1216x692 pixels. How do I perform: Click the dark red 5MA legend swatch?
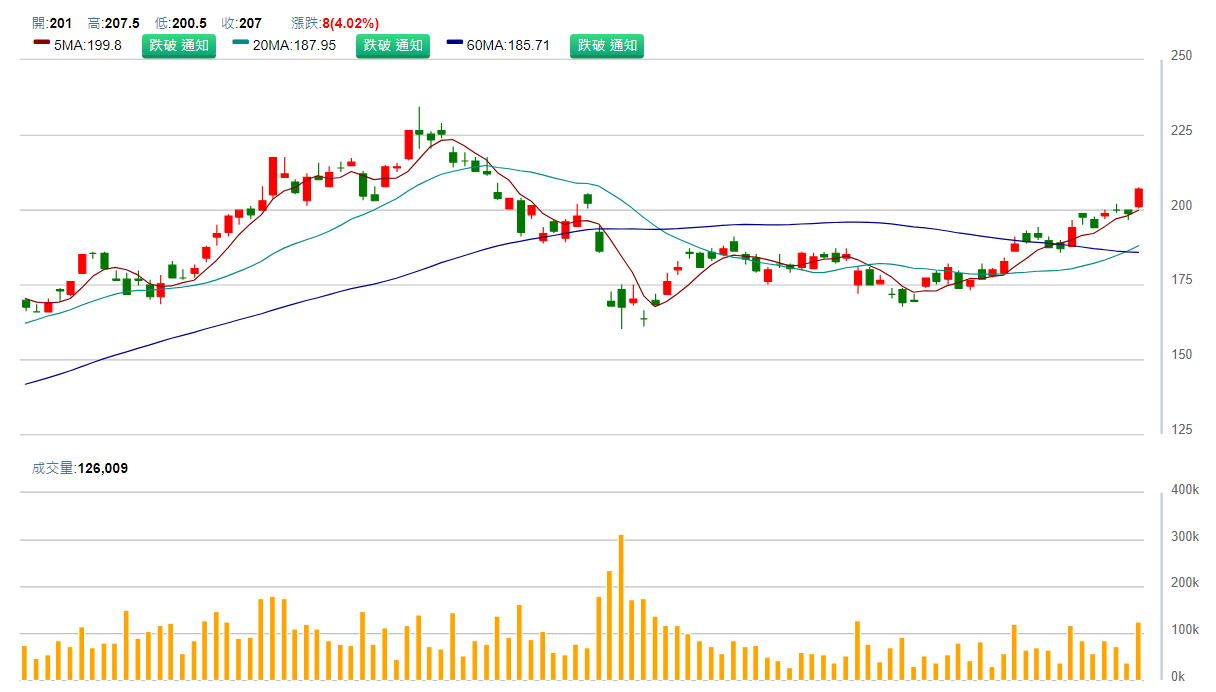(x=41, y=43)
